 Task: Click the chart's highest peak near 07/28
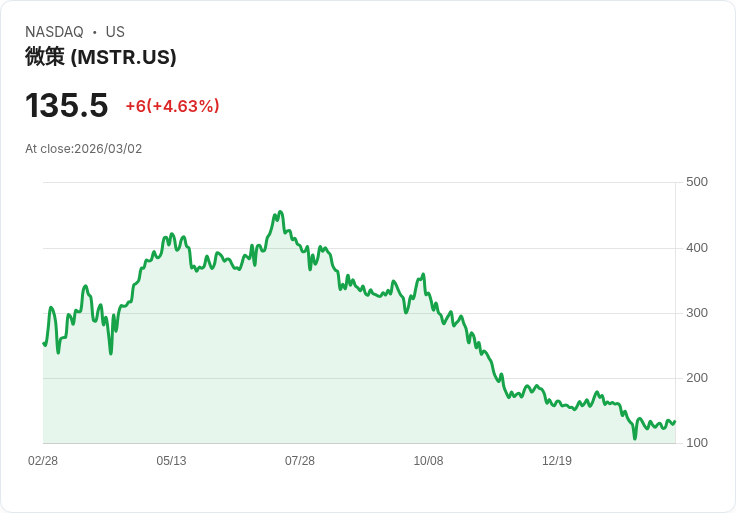[x=280, y=212]
